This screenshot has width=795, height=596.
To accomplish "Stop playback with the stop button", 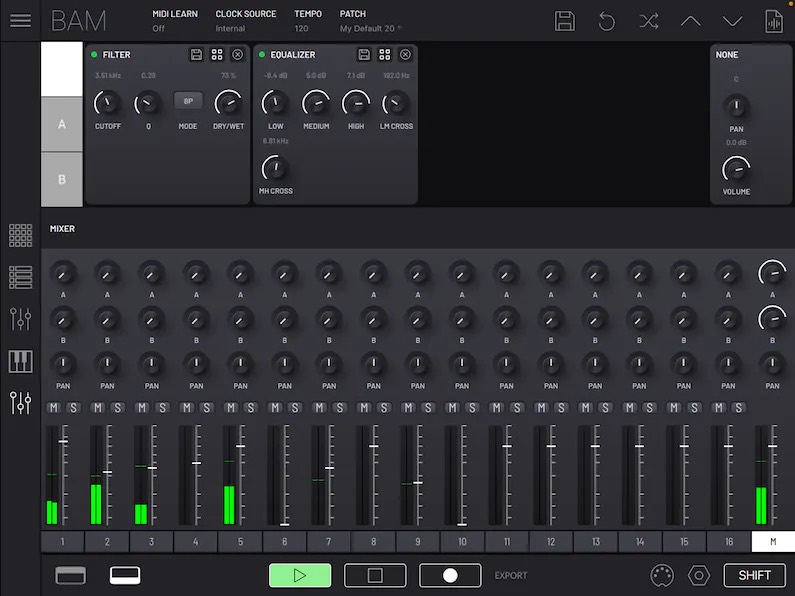I will 375,575.
